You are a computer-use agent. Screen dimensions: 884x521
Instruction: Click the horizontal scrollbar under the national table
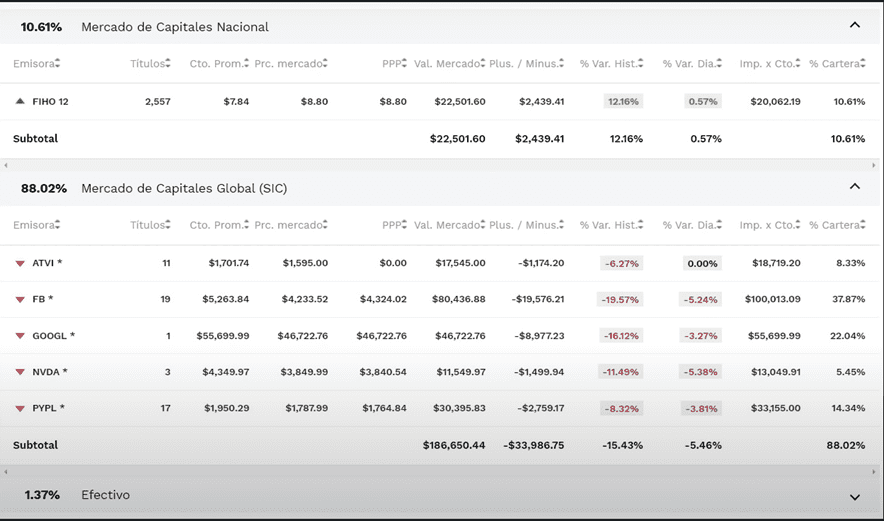441,165
